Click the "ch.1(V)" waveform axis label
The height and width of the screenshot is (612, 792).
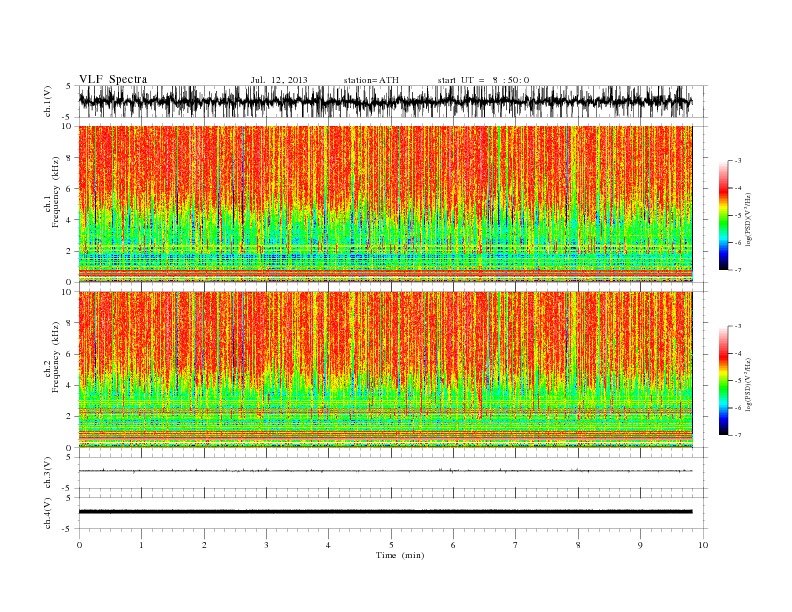coord(48,101)
